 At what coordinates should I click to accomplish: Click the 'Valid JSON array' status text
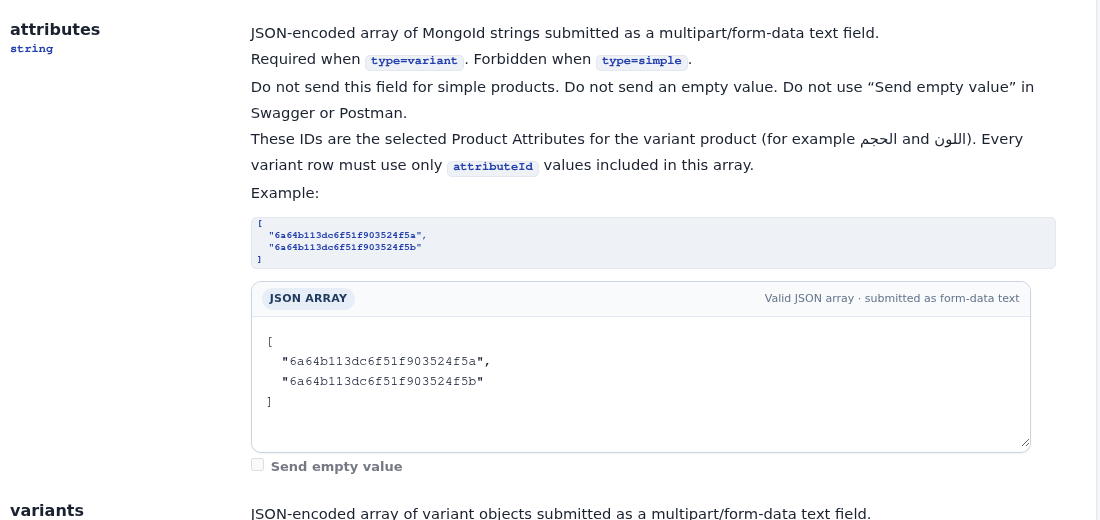pos(809,298)
